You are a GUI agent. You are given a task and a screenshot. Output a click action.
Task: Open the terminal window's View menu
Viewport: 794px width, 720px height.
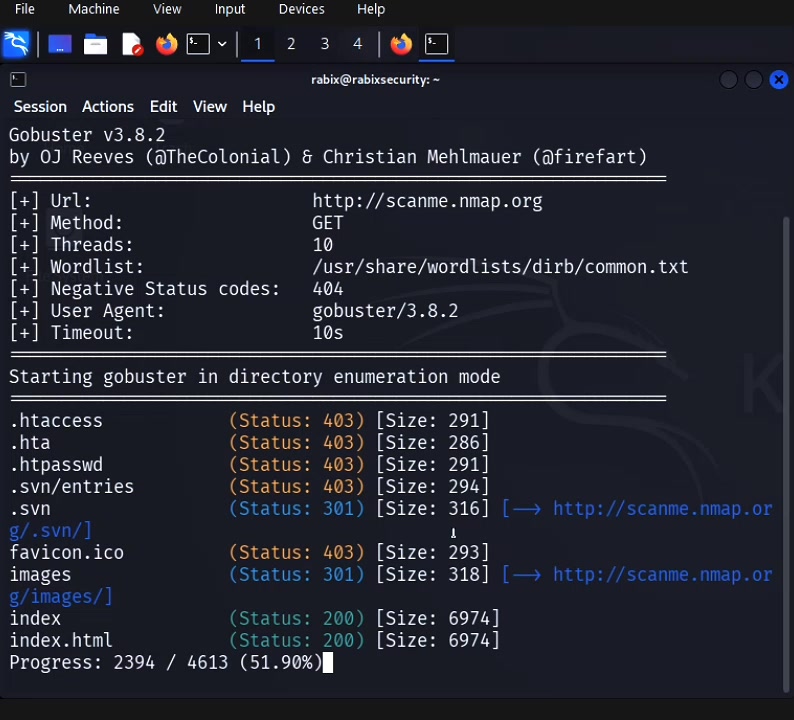(x=210, y=107)
